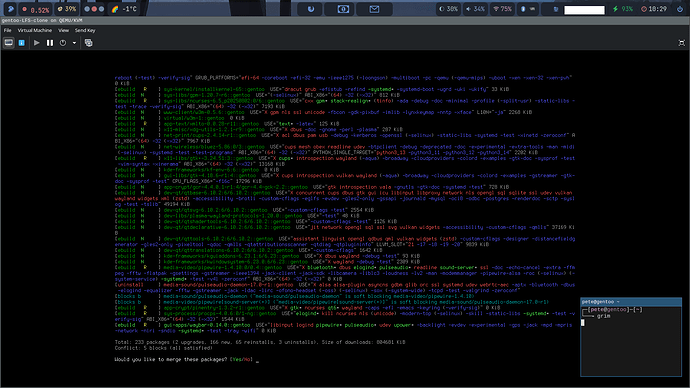Click the gentoo-LFS-clone on QEMU/KVM title bar
This screenshot has height=388, width=690.
click(x=345, y=21)
